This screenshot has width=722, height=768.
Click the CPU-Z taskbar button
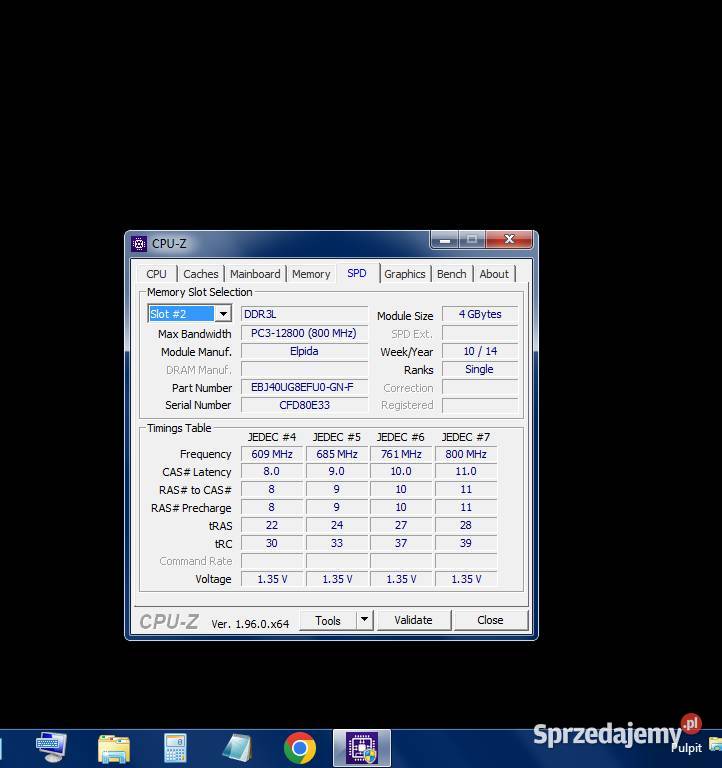(361, 747)
